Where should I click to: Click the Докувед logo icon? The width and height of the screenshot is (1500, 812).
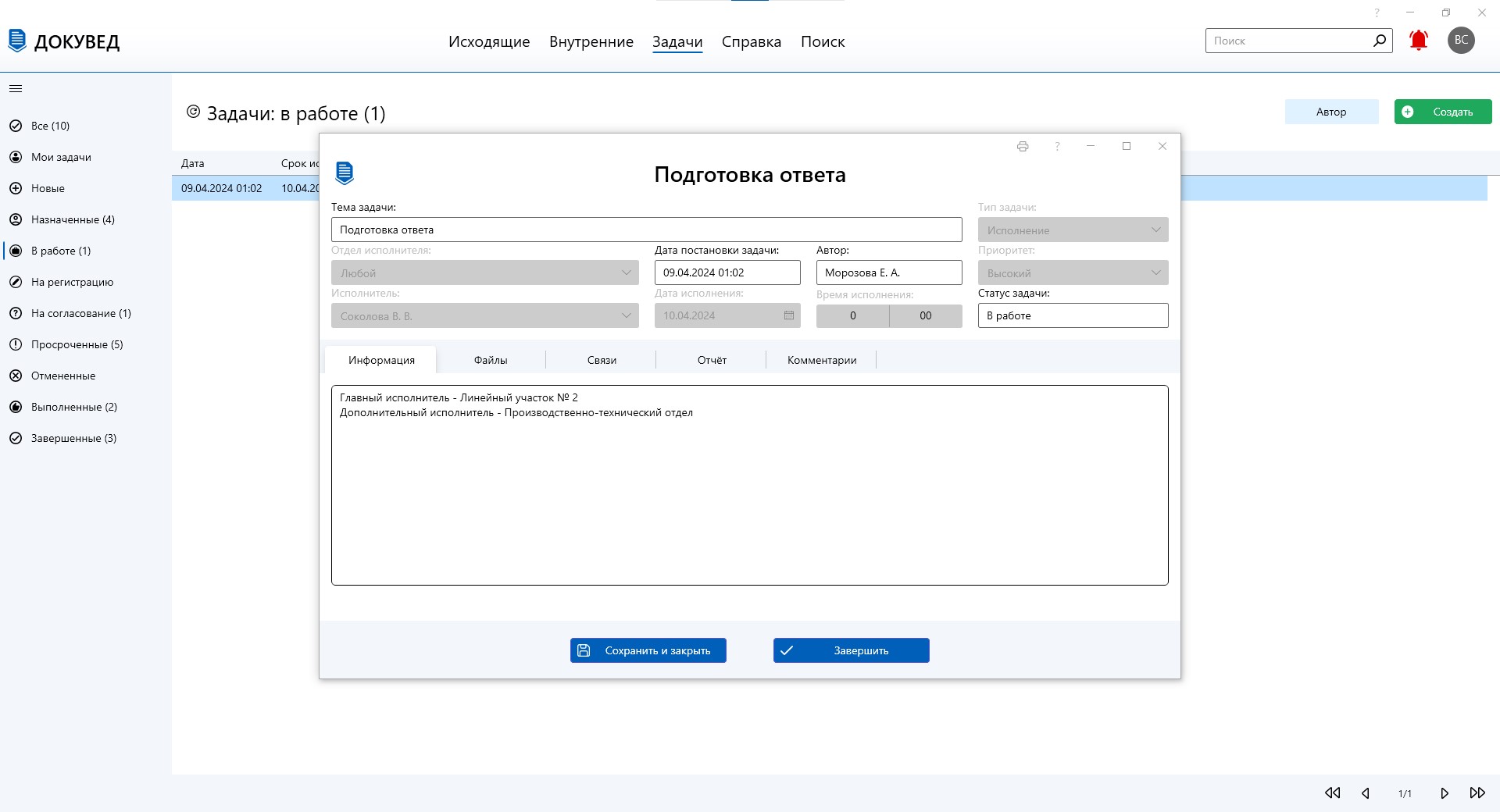pyautogui.click(x=17, y=41)
